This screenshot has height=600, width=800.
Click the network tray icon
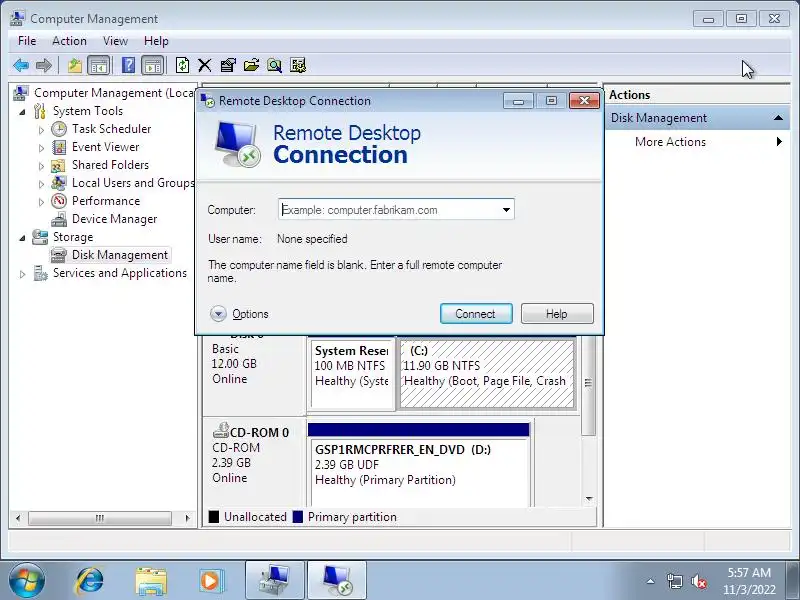(x=674, y=581)
